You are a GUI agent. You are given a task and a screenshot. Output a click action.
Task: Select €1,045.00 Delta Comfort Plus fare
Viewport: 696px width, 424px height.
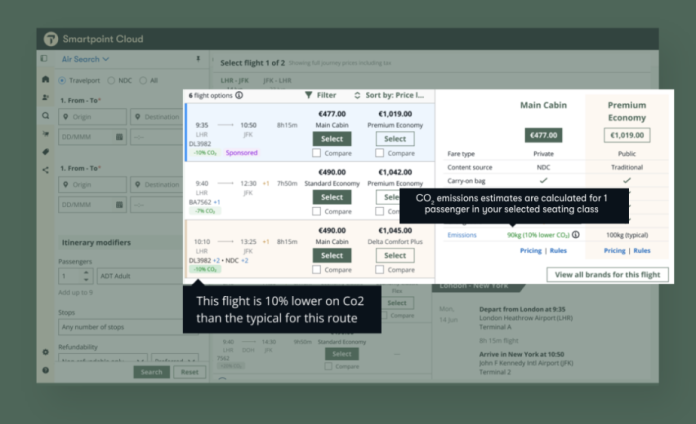click(x=395, y=255)
